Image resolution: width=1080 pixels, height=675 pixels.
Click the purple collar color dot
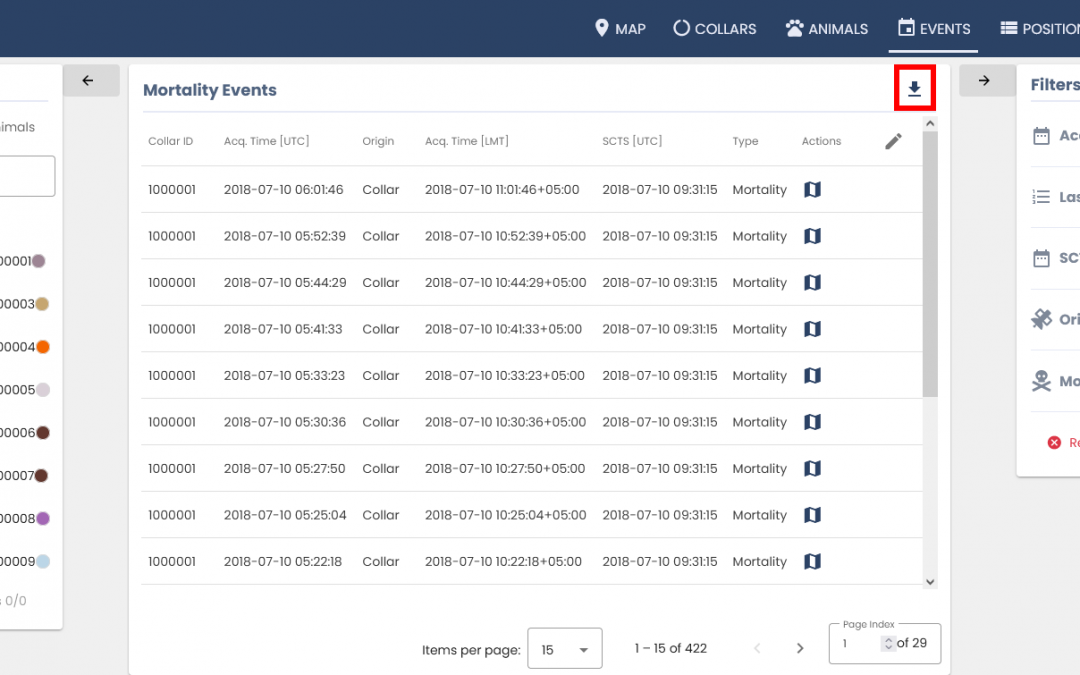tap(43, 518)
